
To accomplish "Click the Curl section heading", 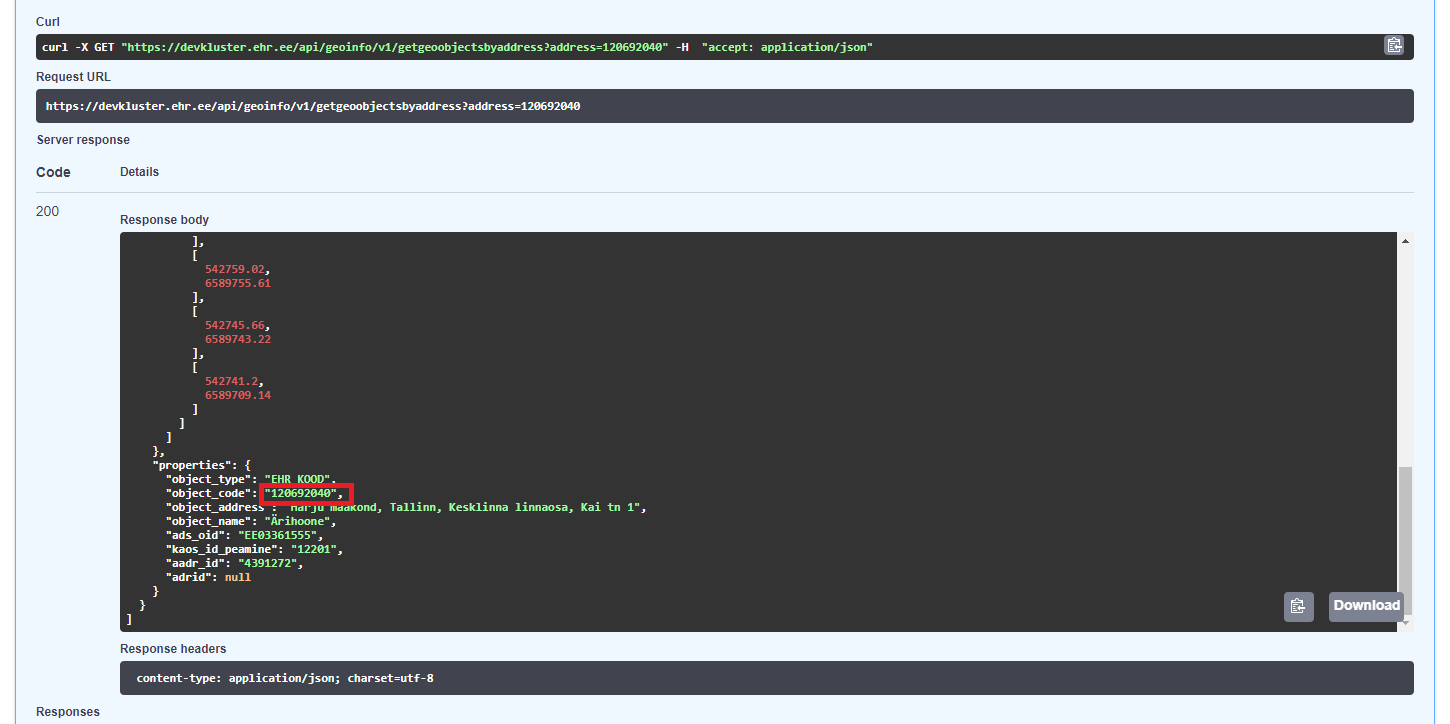I will (x=46, y=21).
